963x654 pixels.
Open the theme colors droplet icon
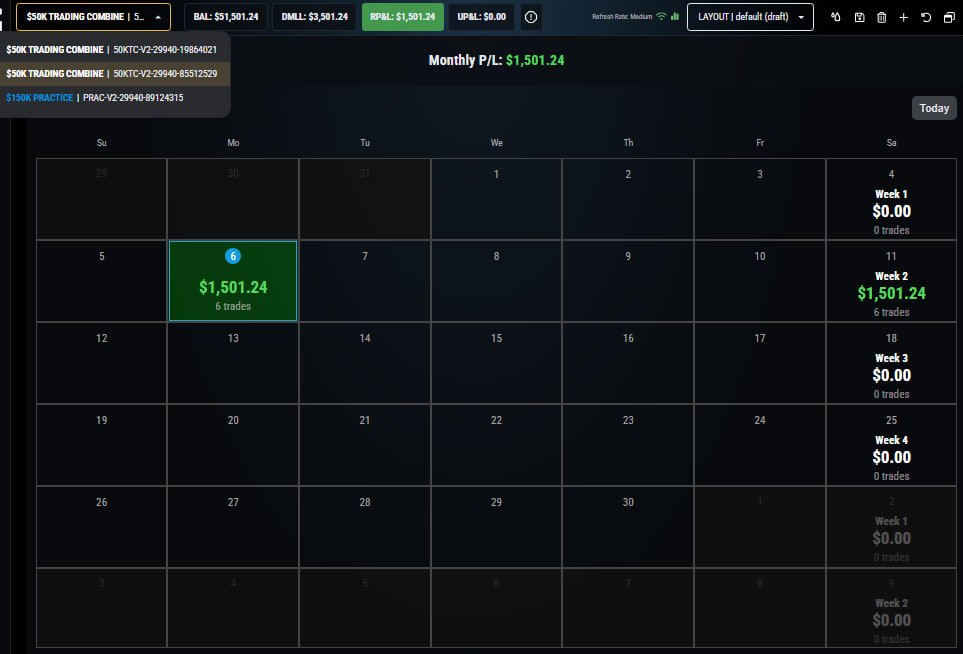coord(835,17)
